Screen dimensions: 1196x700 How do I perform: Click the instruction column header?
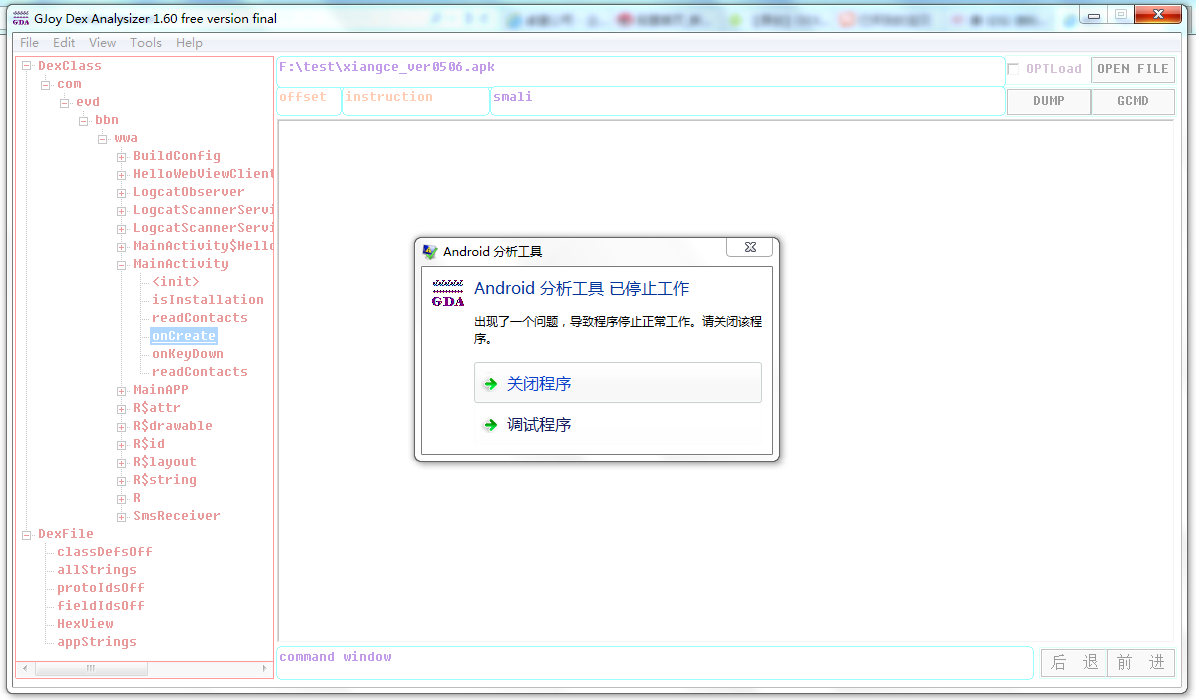(416, 101)
